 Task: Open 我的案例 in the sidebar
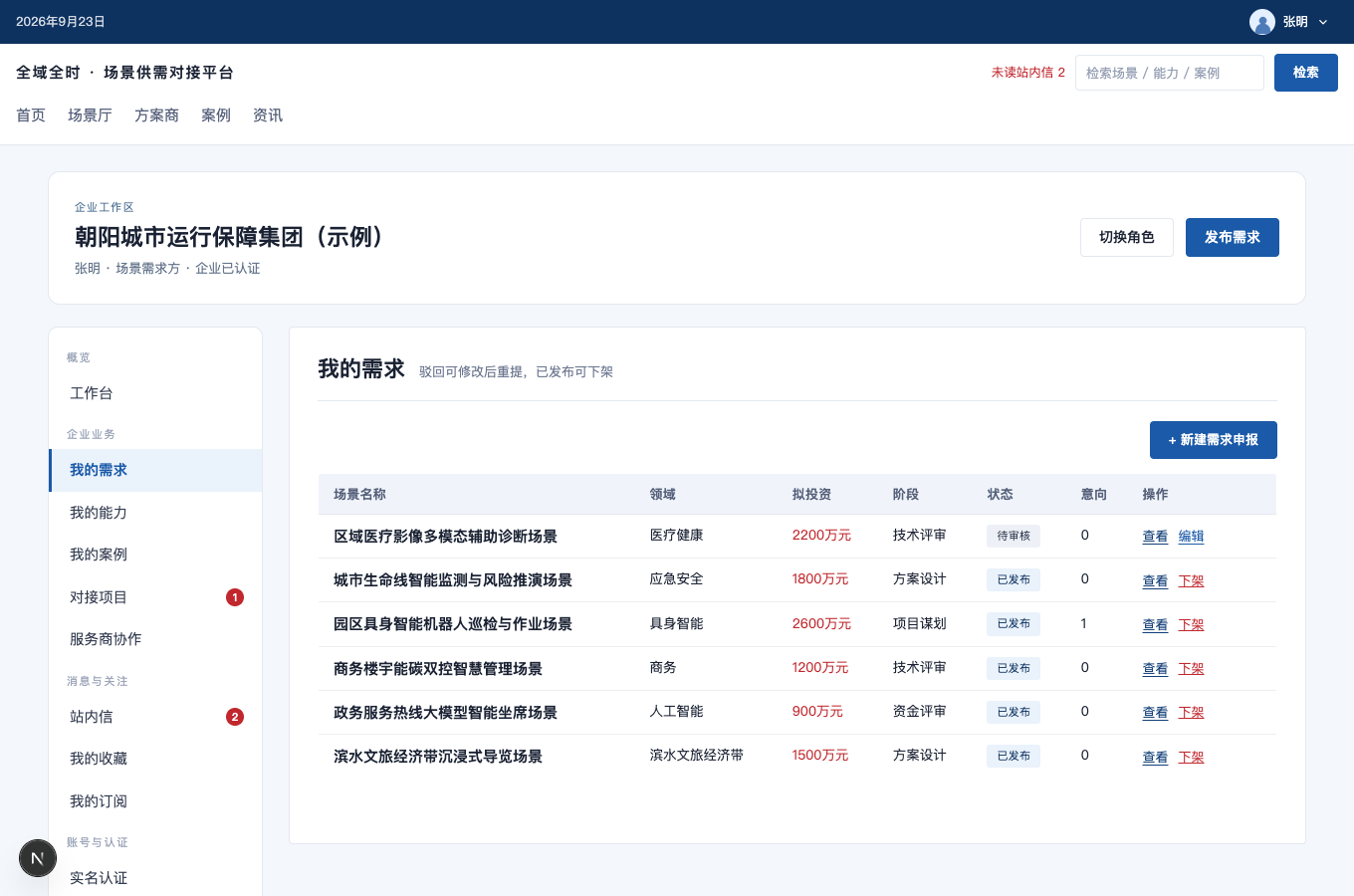pyautogui.click(x=155, y=555)
